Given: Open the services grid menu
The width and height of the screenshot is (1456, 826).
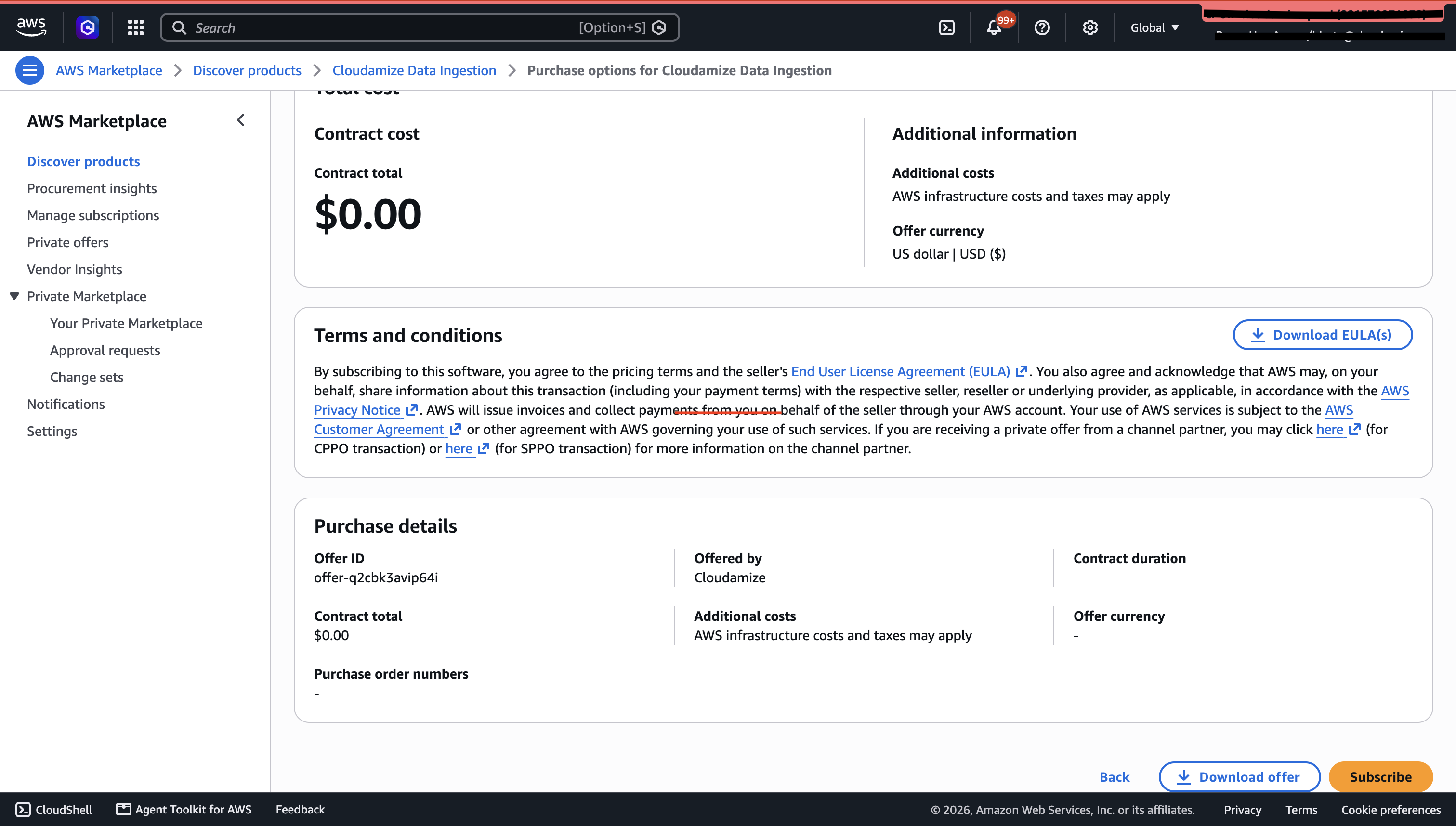Looking at the screenshot, I should (x=135, y=27).
